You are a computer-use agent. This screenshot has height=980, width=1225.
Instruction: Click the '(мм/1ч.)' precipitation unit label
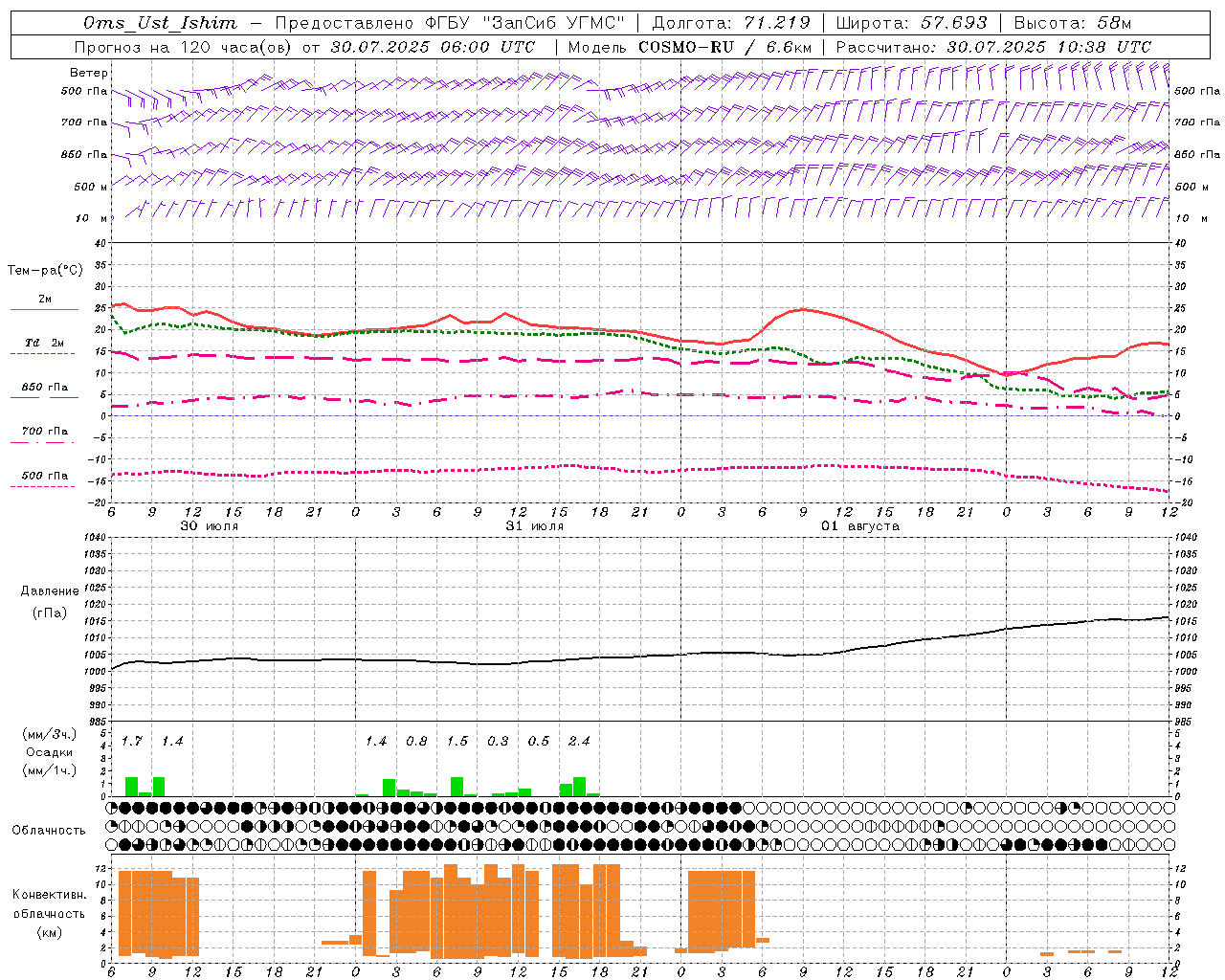coord(50,770)
